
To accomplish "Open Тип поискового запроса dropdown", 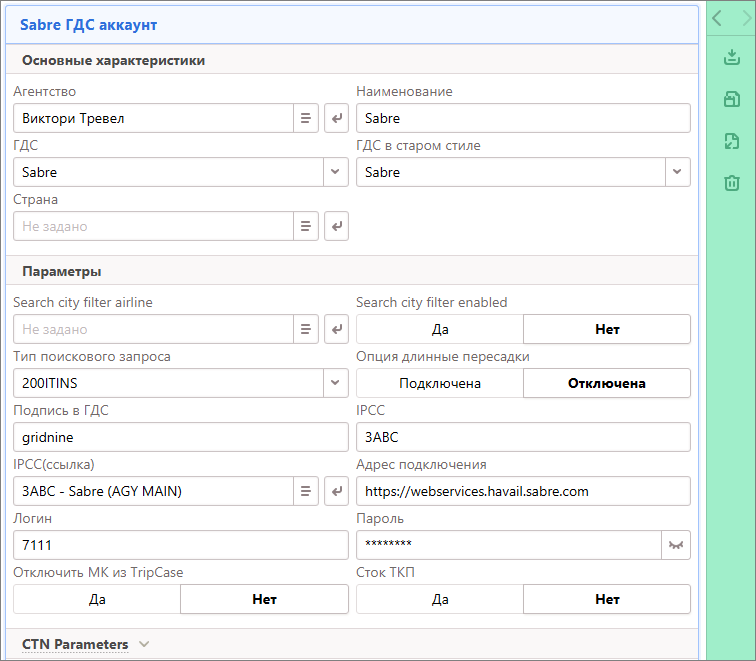I will [x=335, y=383].
